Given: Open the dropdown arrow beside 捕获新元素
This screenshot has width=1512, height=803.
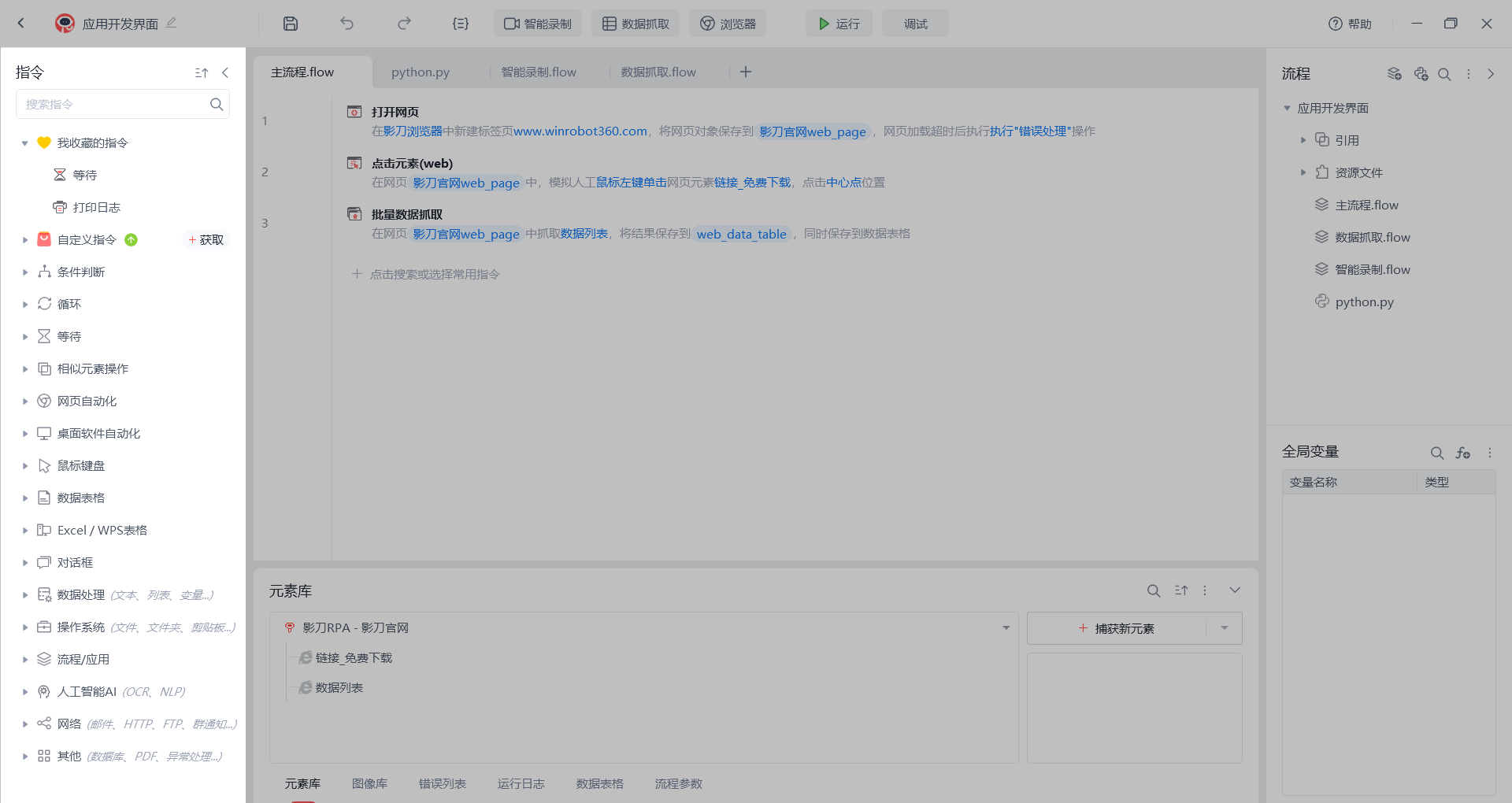Looking at the screenshot, I should coord(1225,628).
